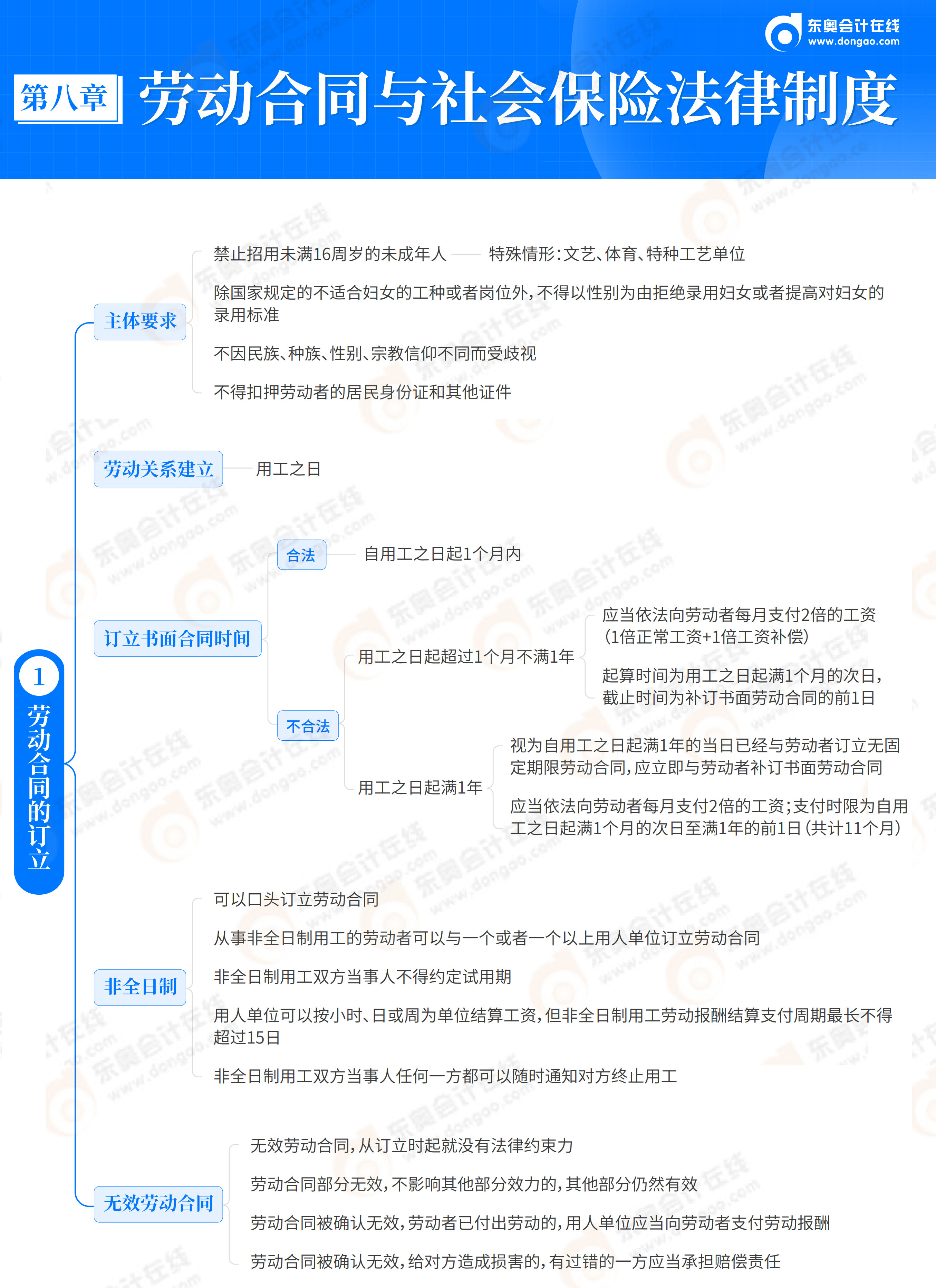Select the 主体要求 node
Screen dimensions: 936x1288
[140, 321]
